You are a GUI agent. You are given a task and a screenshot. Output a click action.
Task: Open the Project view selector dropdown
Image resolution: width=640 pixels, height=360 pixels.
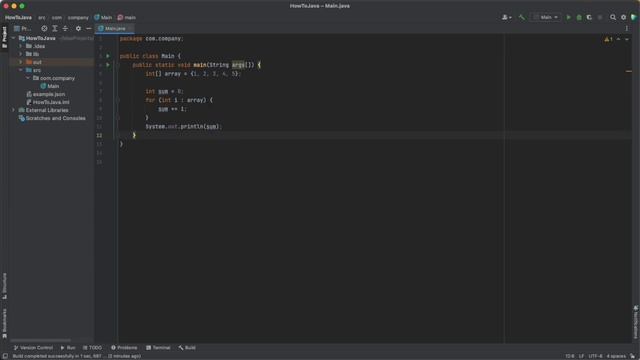coord(23,29)
